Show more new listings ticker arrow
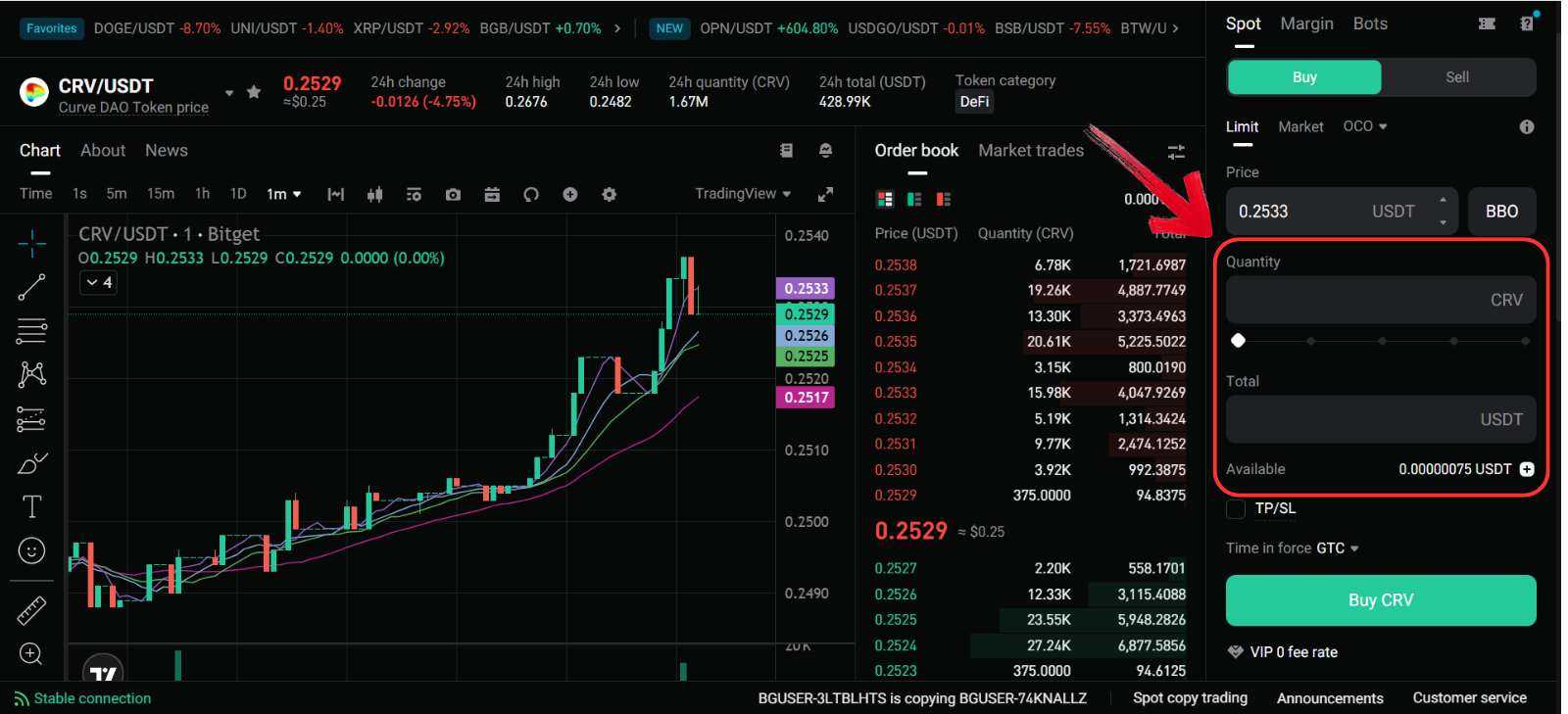 pyautogui.click(x=1175, y=28)
